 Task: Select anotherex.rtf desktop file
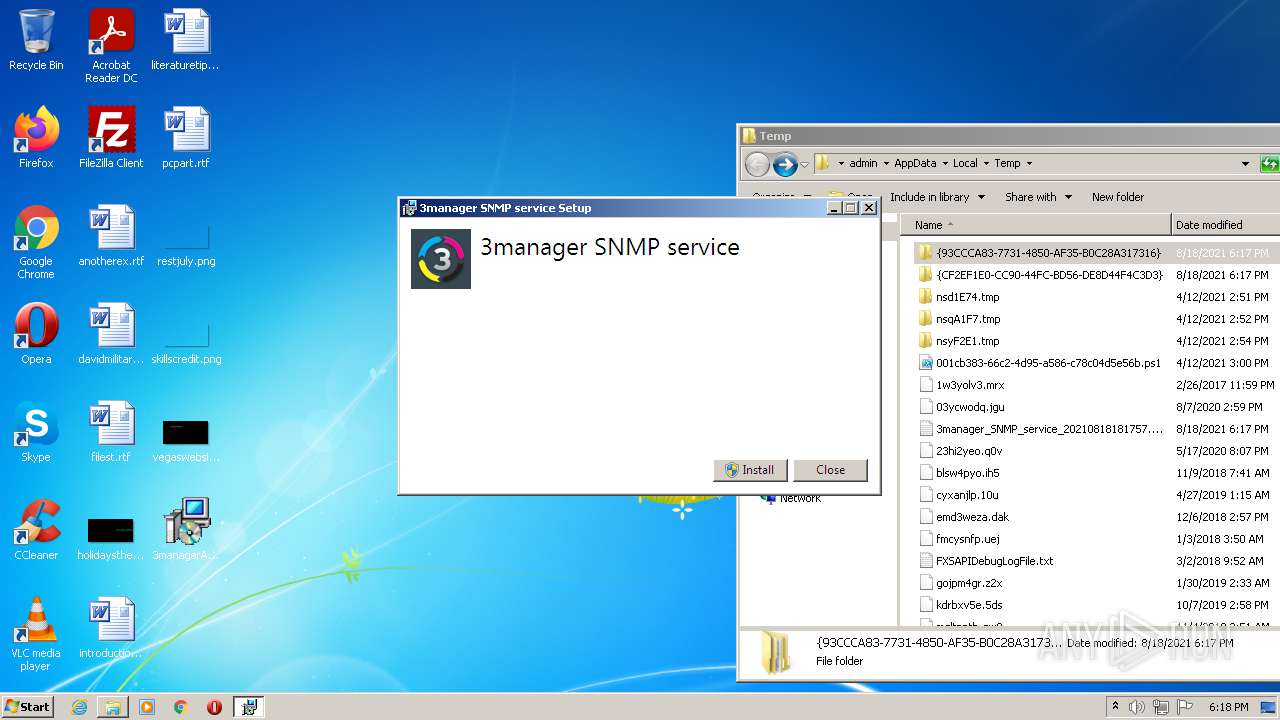pos(111,236)
